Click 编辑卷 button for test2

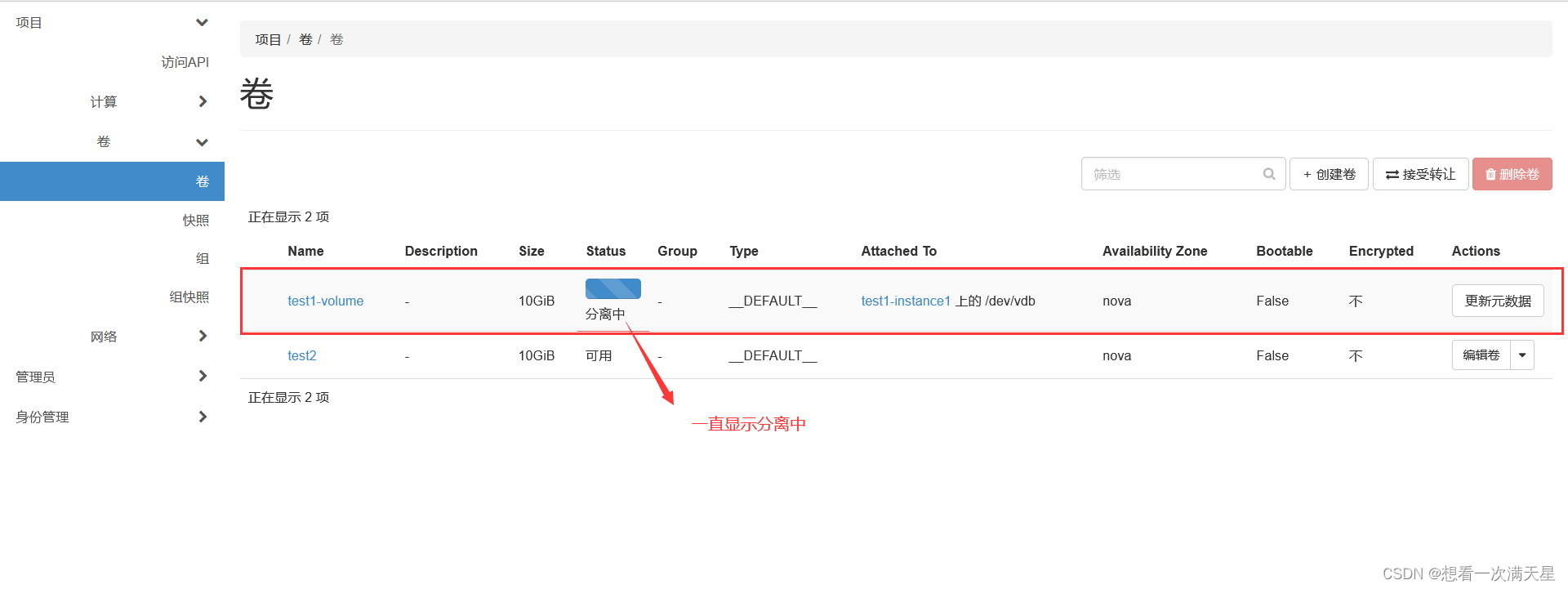click(1481, 355)
